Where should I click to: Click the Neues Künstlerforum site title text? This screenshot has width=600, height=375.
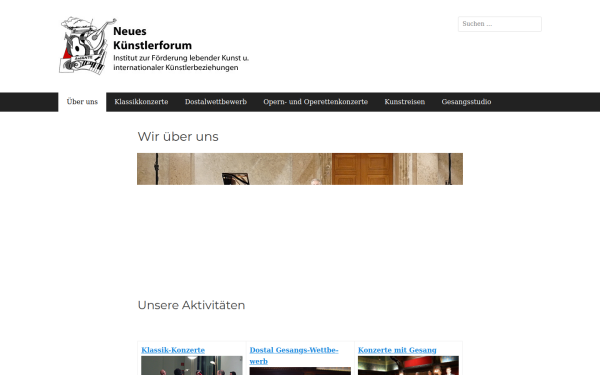152,38
